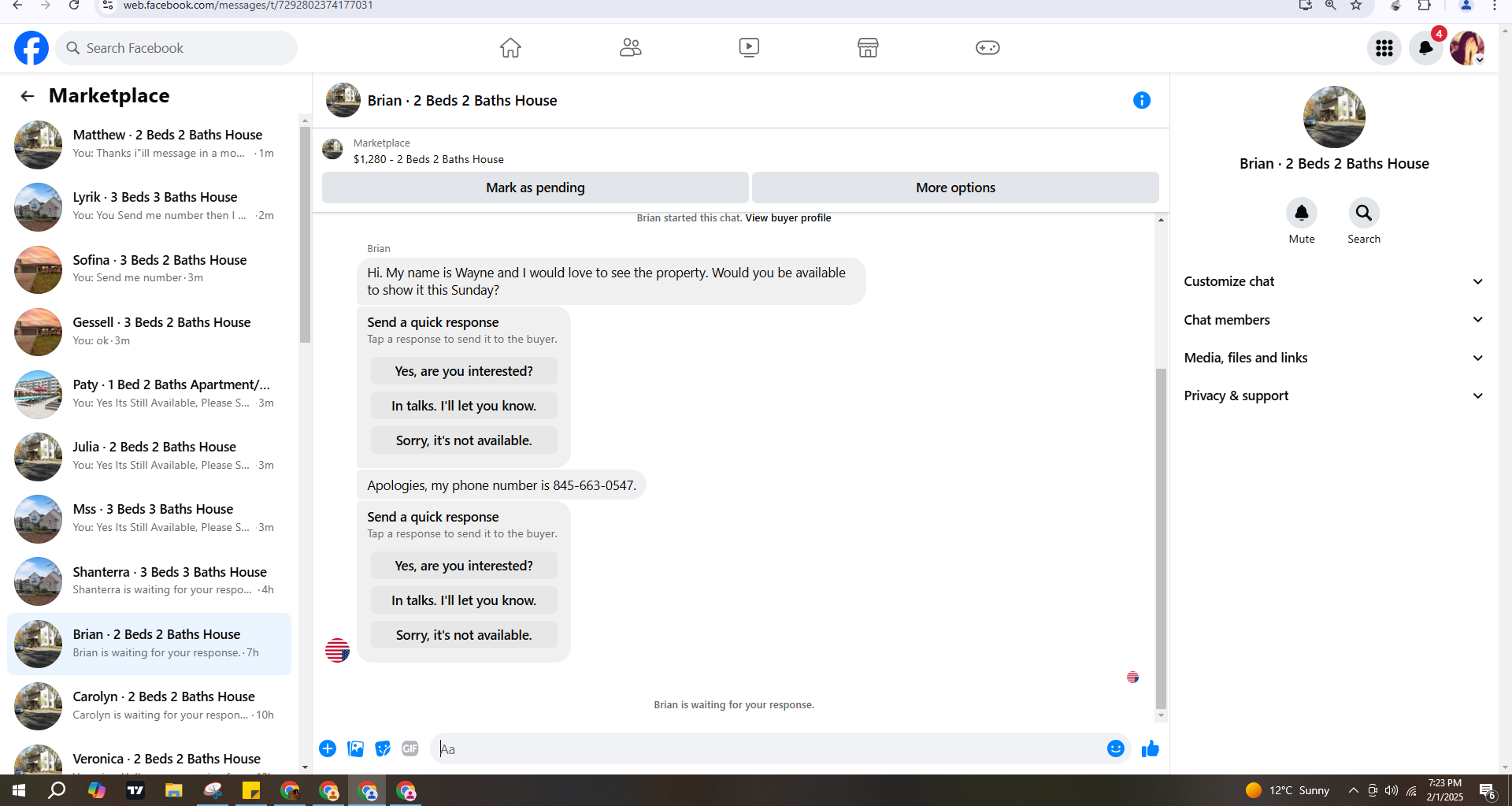Open Julia 2 Beds 2 Baths conversation
1512x806 pixels.
pyautogui.click(x=149, y=456)
